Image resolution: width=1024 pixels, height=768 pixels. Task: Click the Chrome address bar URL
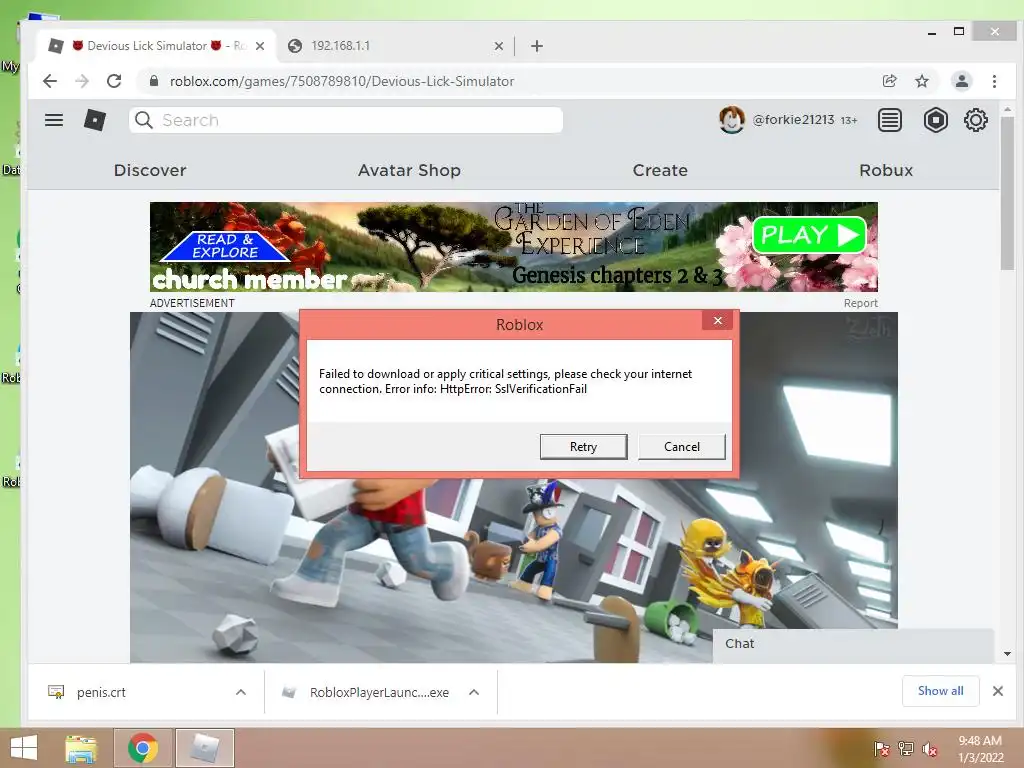tap(342, 81)
